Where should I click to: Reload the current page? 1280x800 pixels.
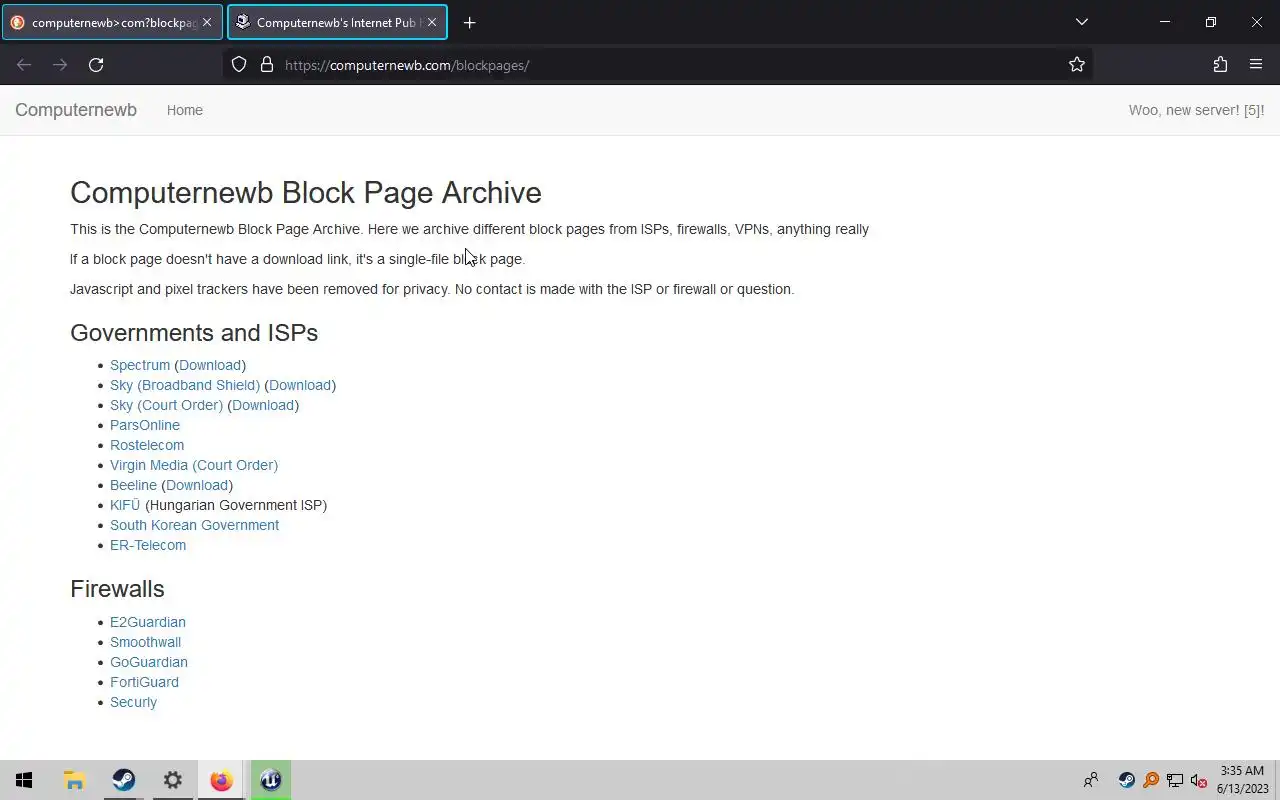[96, 65]
